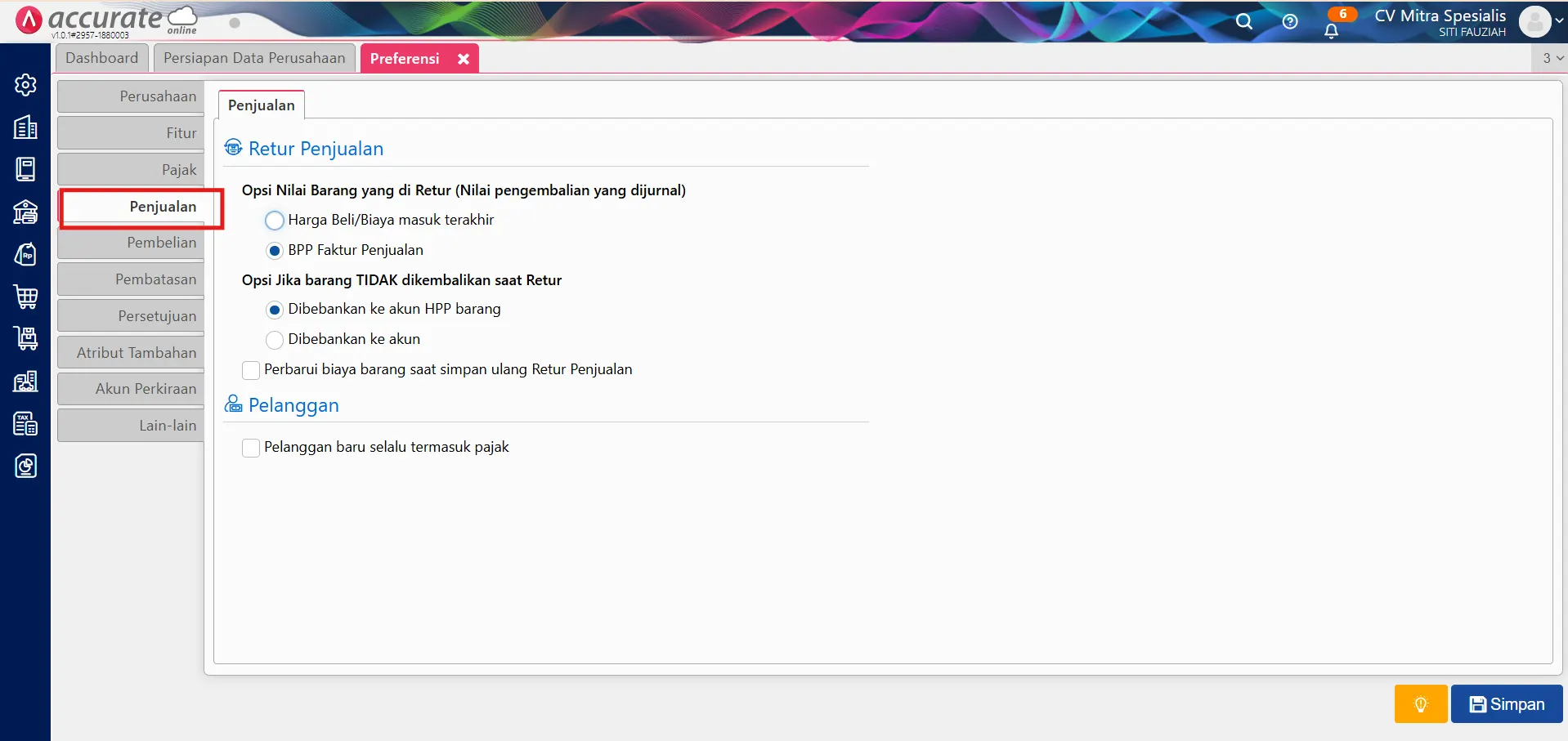Image resolution: width=1568 pixels, height=741 pixels.
Task: Open the Lain-lain preferences section
Action: pyautogui.click(x=131, y=426)
